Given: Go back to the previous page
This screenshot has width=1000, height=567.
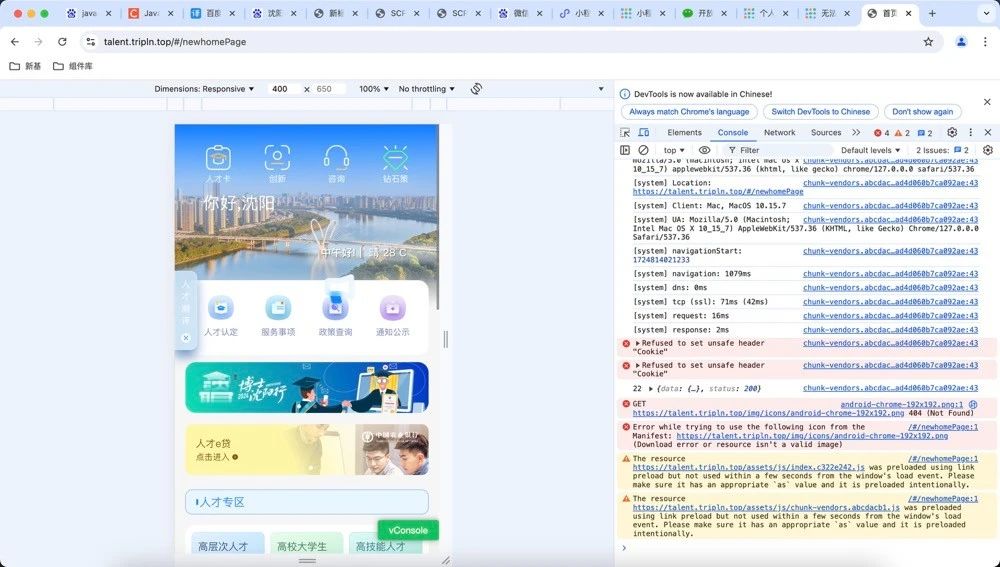Looking at the screenshot, I should [15, 41].
